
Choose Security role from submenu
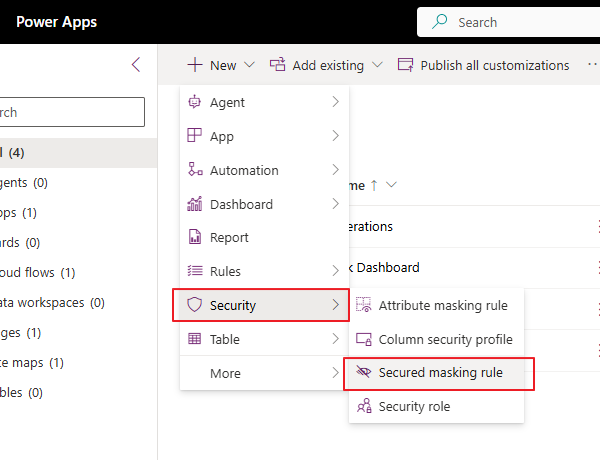(x=436, y=406)
